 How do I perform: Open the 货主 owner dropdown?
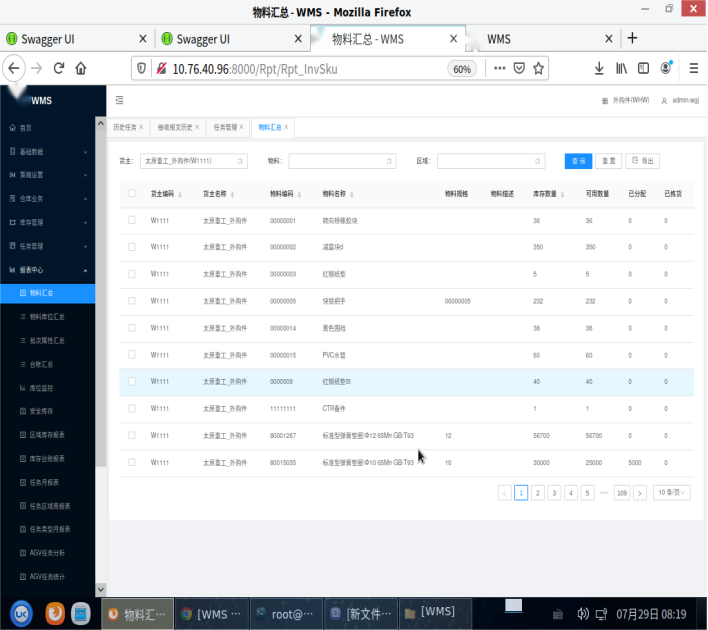pyautogui.click(x=194, y=161)
